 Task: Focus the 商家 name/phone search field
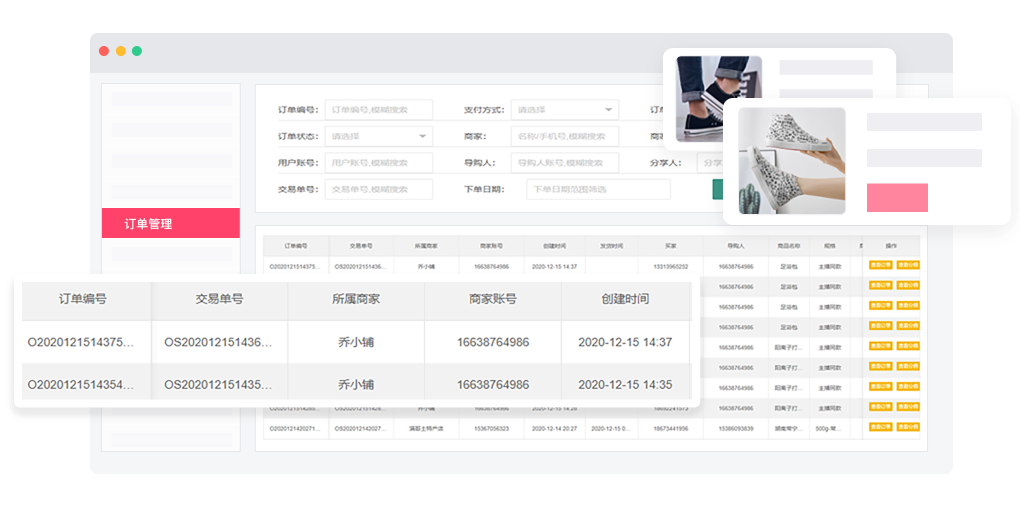pyautogui.click(x=564, y=136)
